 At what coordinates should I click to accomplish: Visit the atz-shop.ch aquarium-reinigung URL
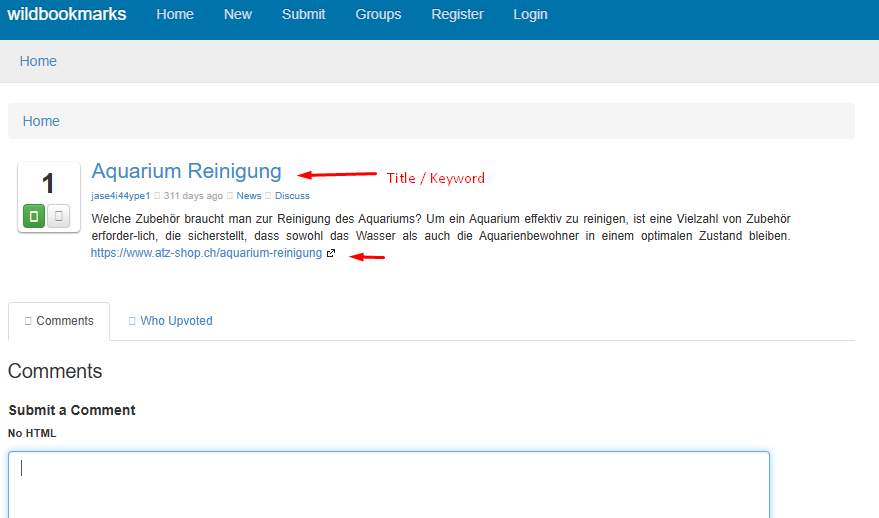[206, 254]
